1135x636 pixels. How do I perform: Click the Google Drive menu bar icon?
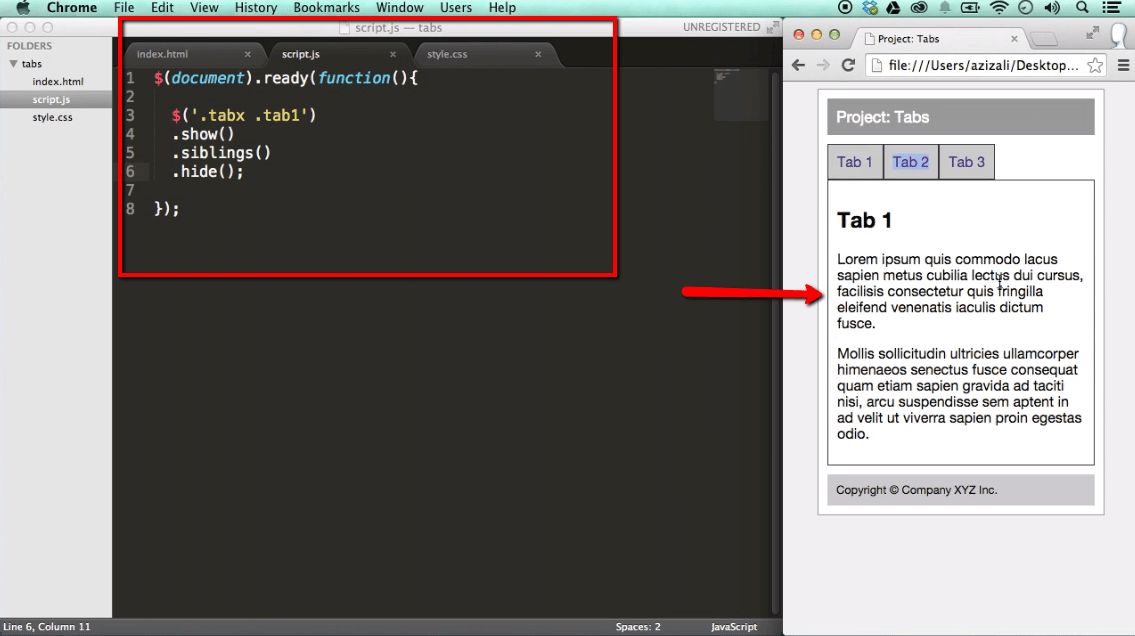pos(893,8)
